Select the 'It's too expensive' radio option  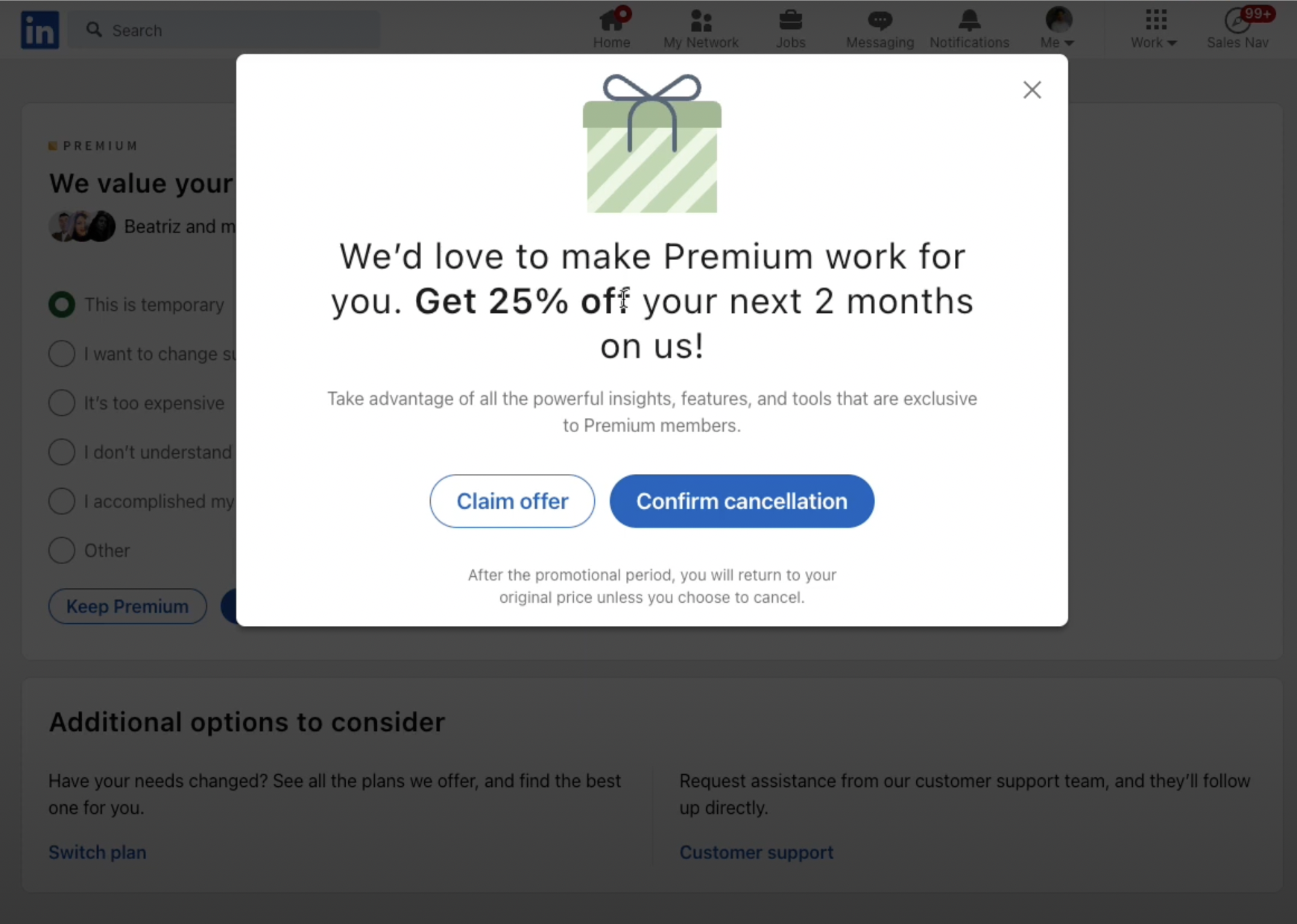(62, 402)
